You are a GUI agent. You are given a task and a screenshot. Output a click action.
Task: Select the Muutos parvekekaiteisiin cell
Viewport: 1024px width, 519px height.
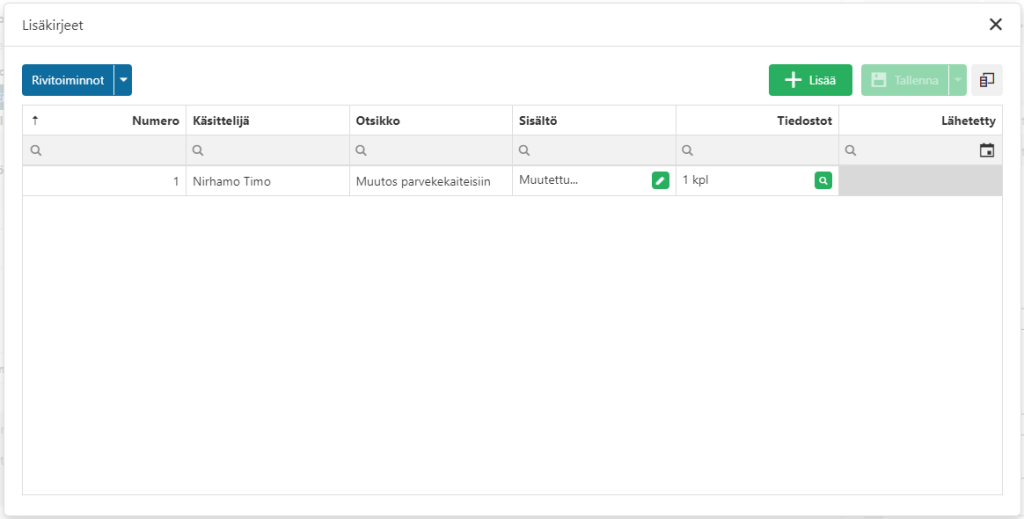[431, 181]
